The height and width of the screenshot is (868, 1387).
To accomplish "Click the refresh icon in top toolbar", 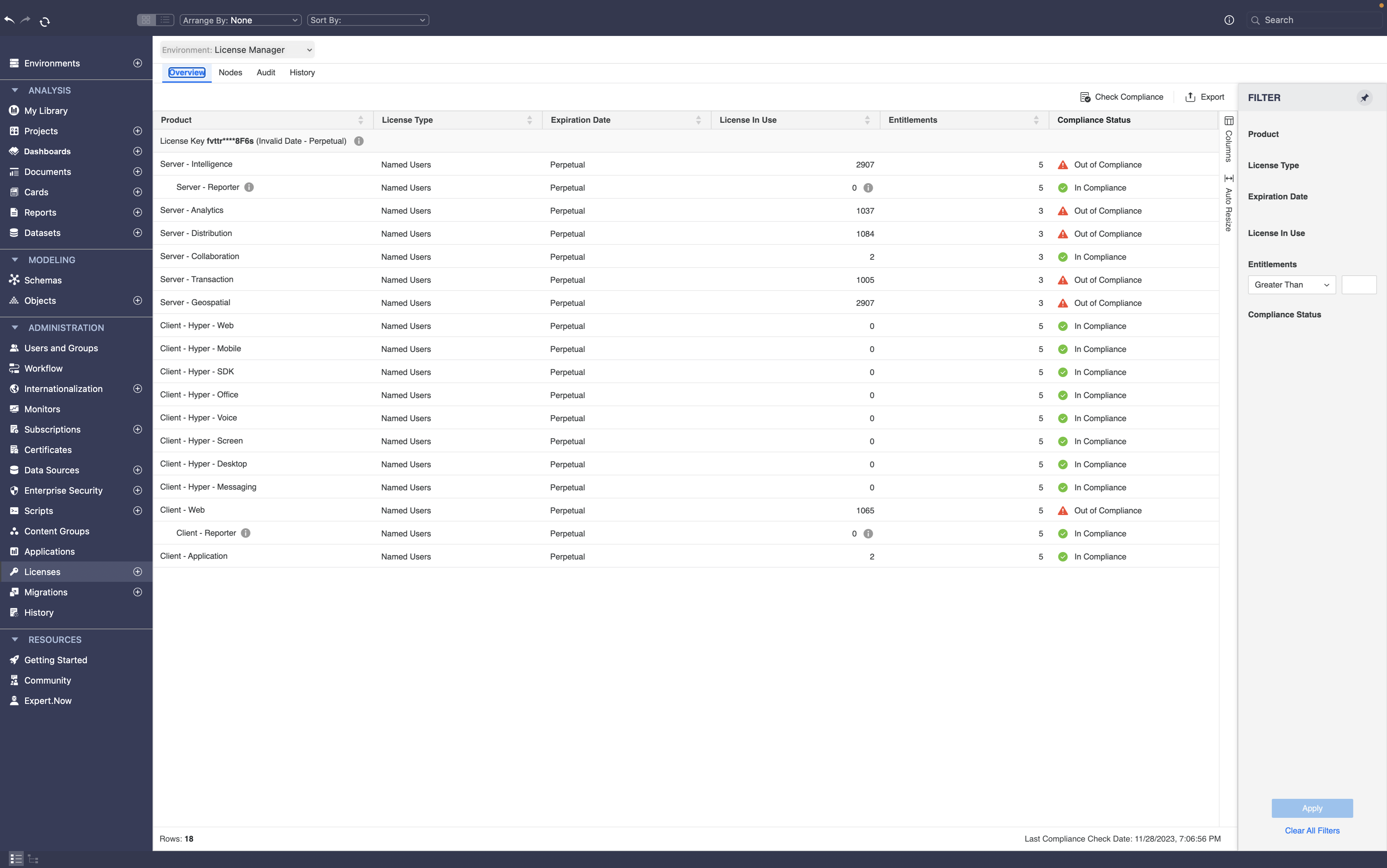I will pos(45,21).
